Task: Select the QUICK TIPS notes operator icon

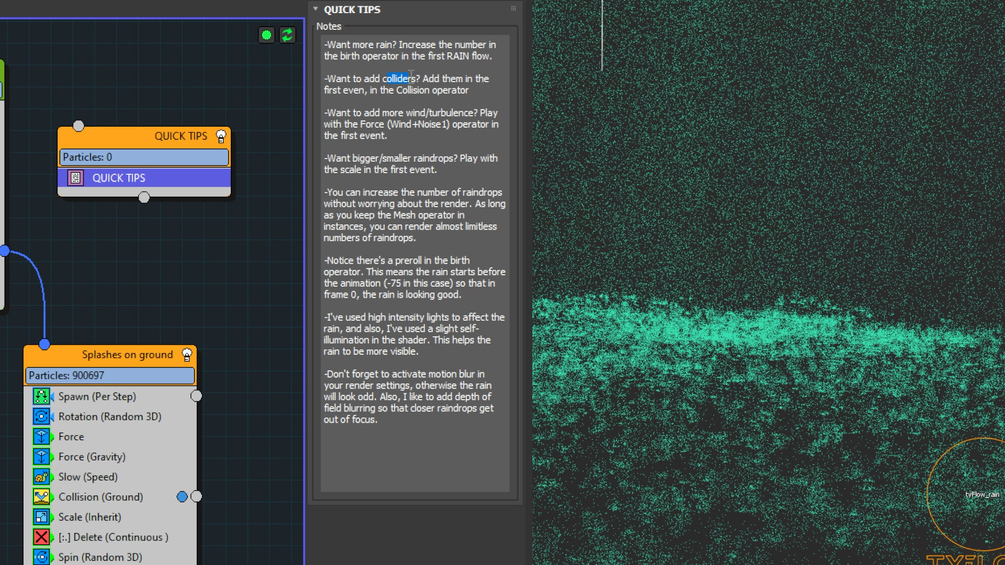Action: click(75, 178)
